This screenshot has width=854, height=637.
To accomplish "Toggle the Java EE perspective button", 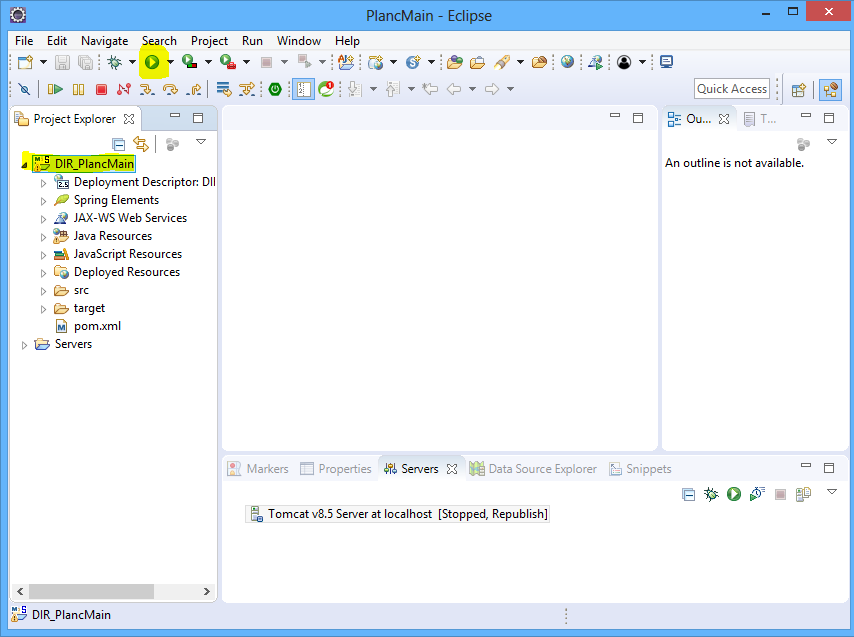I will (x=830, y=89).
